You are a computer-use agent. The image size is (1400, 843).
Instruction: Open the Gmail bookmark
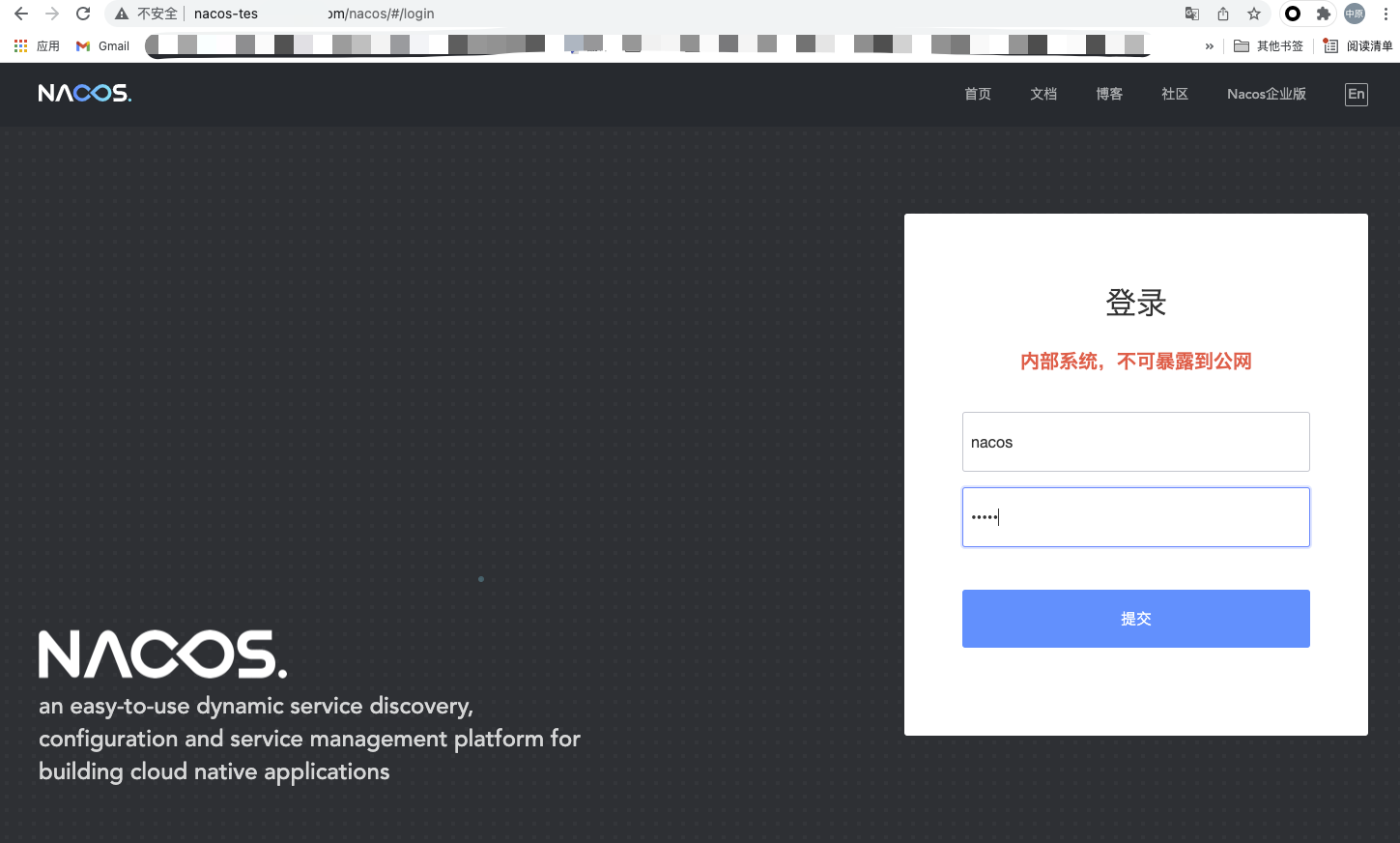[102, 45]
